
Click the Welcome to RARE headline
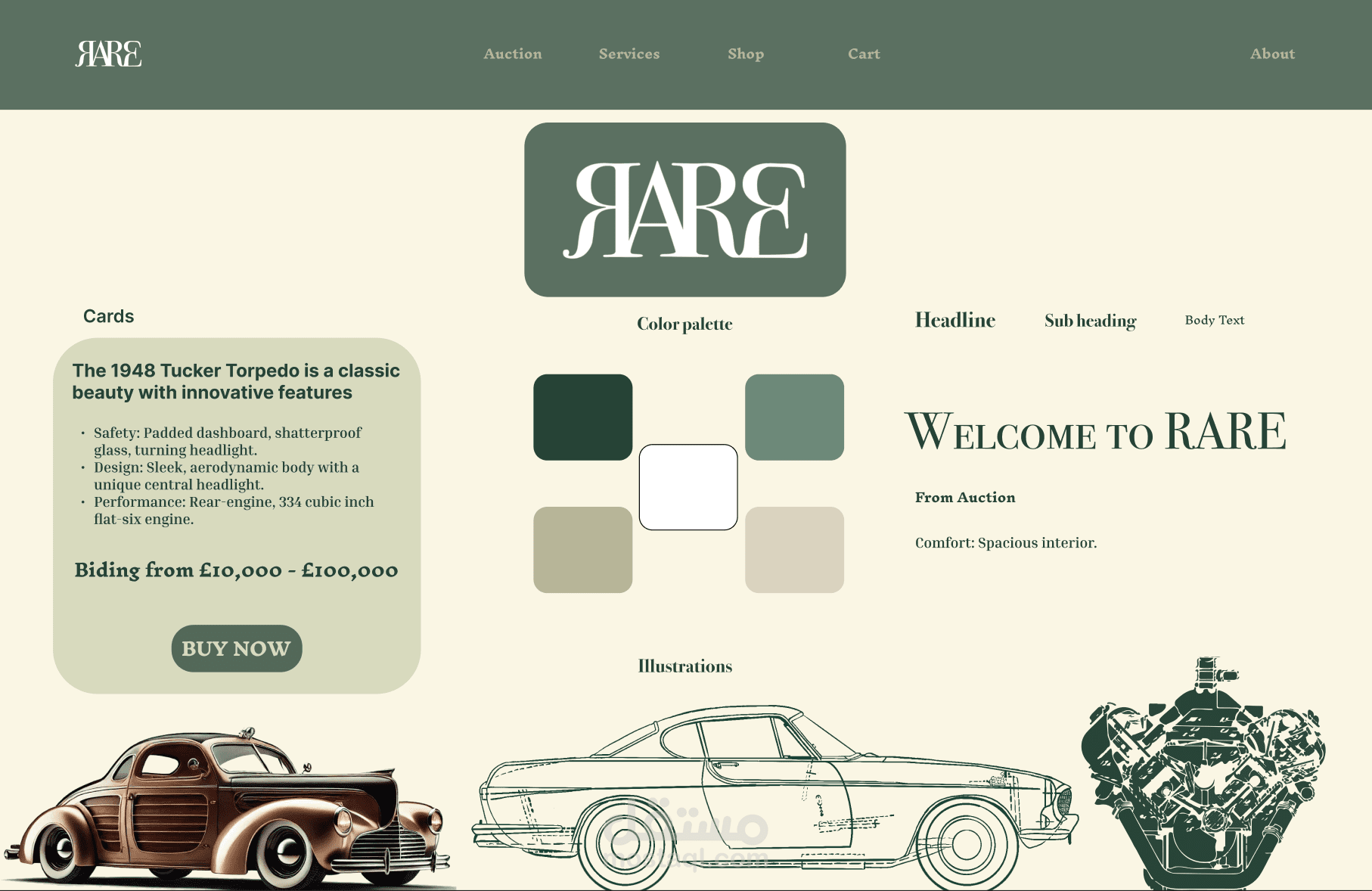1095,431
